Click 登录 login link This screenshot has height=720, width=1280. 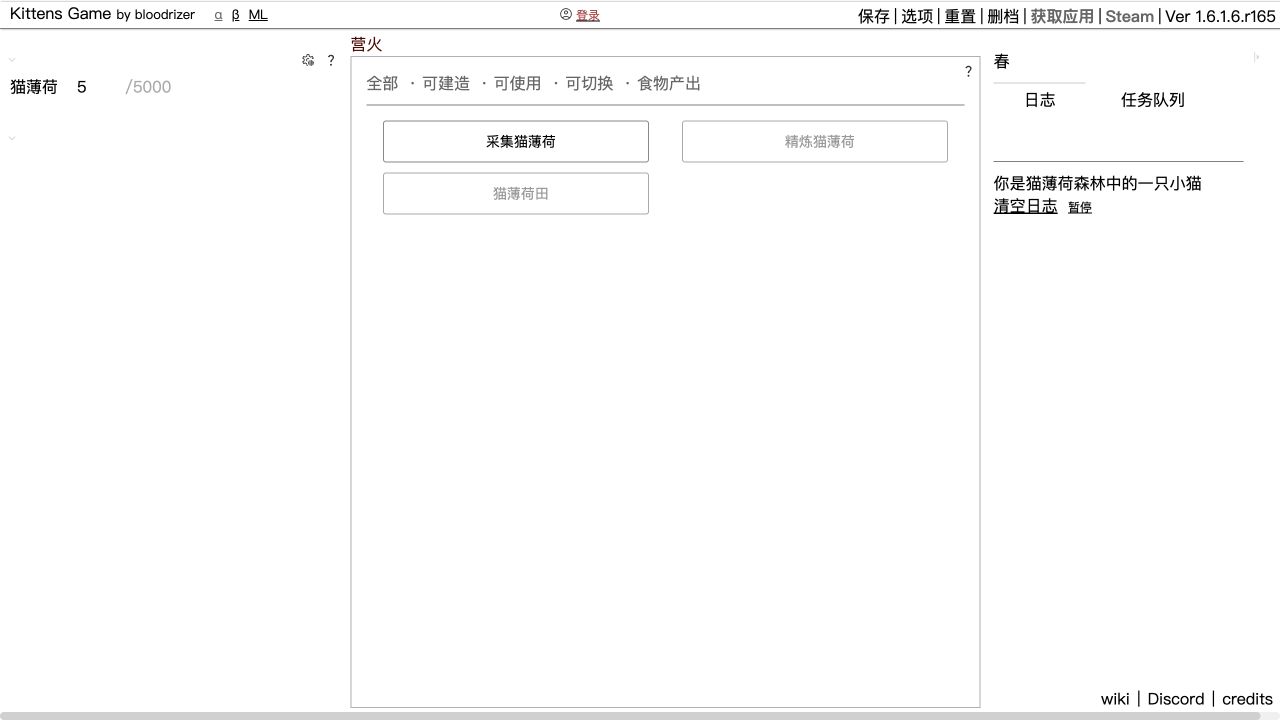(x=588, y=15)
